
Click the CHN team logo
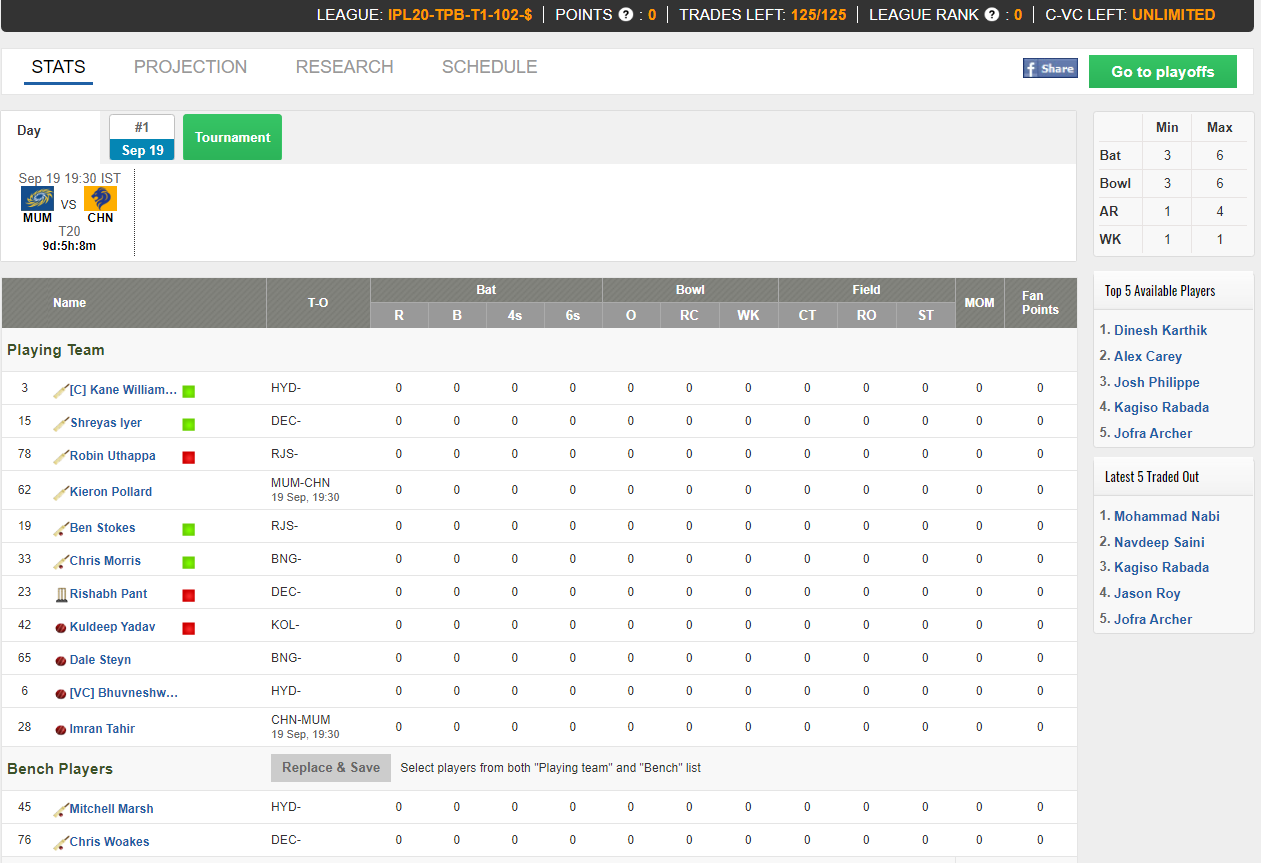[x=100, y=198]
